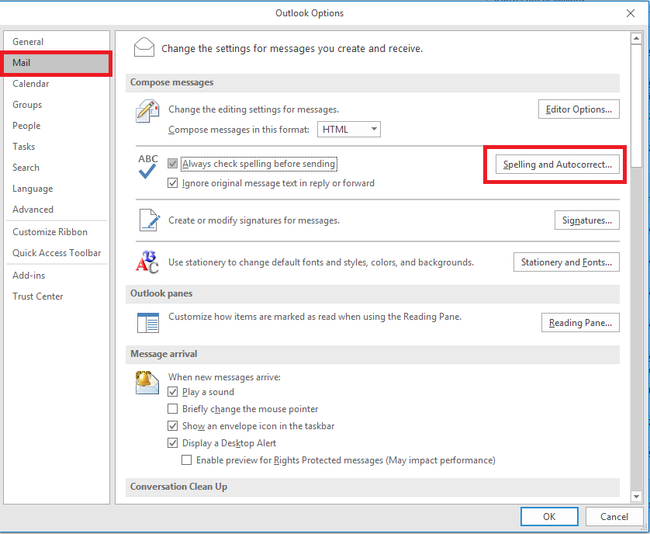Viewport: 650px width, 534px height.
Task: Click the scrollbar down arrow
Action: click(636, 496)
